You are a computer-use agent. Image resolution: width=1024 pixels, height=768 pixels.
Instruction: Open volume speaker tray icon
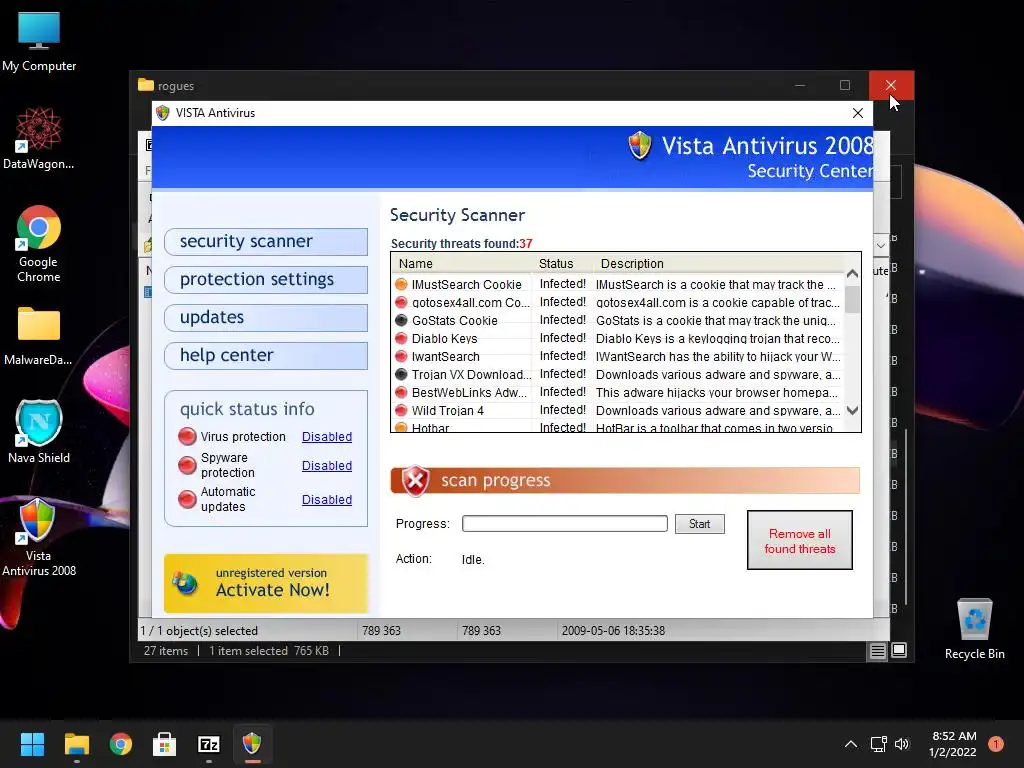click(902, 744)
